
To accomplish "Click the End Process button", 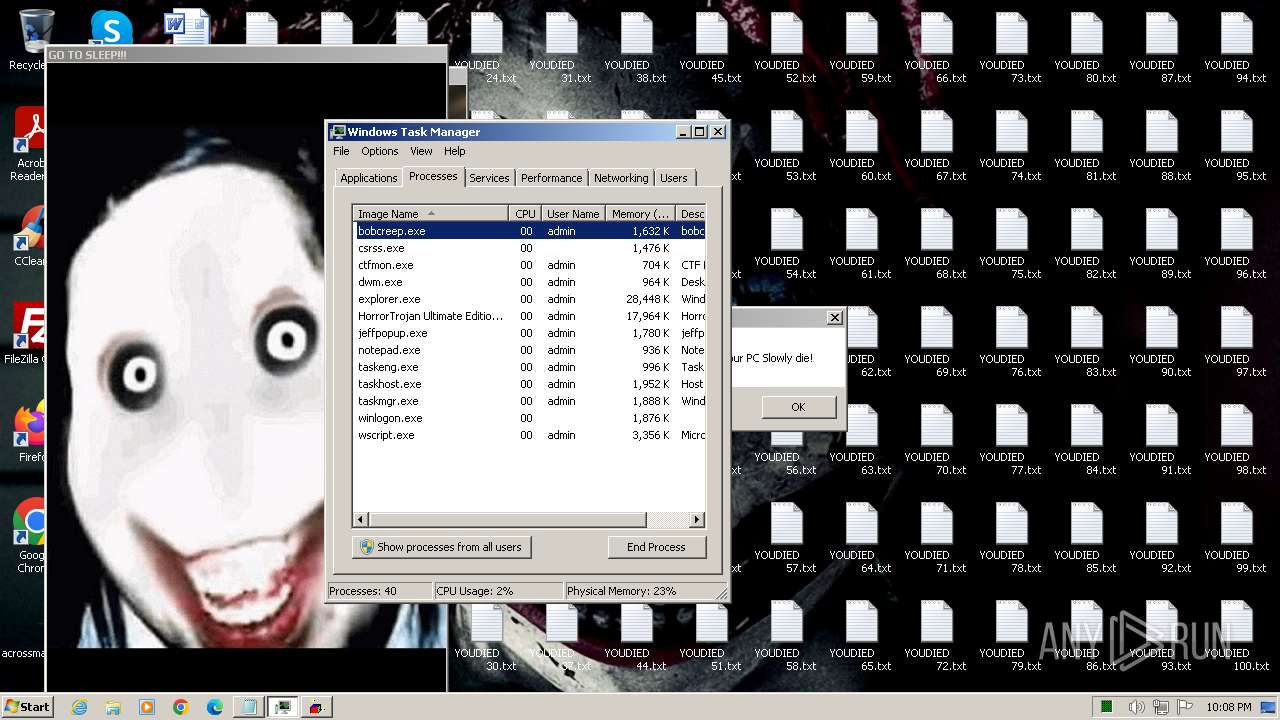I will coord(656,547).
